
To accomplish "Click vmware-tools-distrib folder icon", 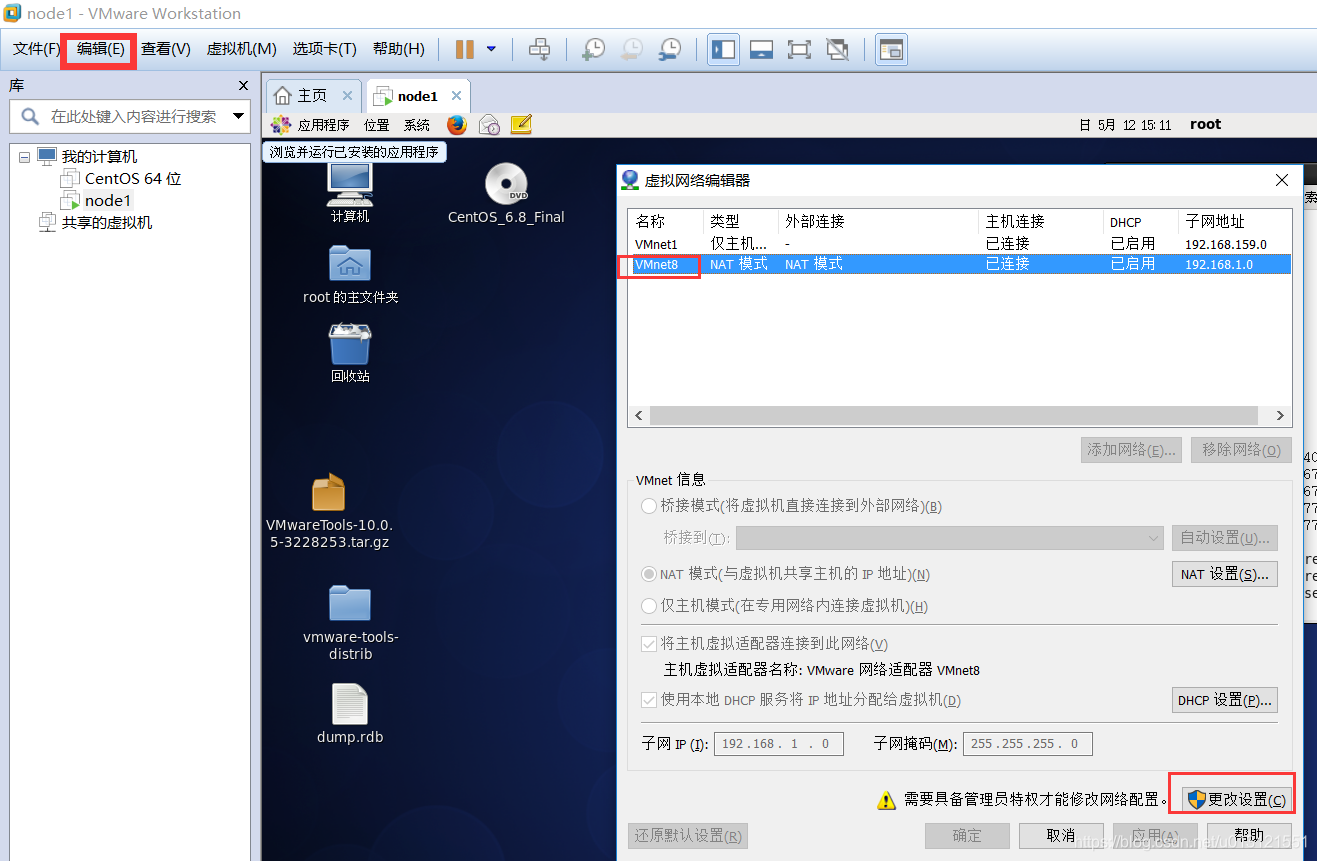I will click(350, 623).
